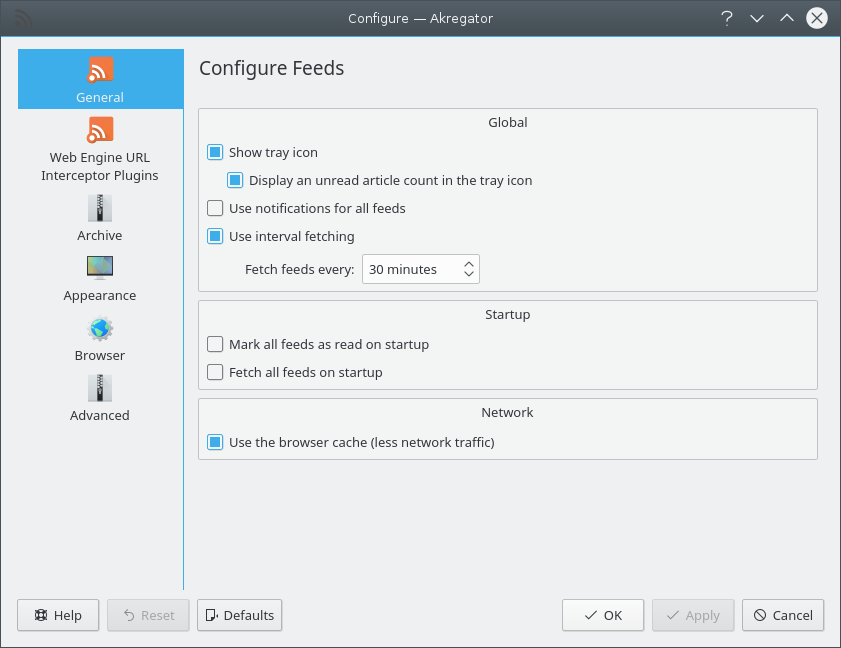This screenshot has height=648, width=841.
Task: Open the Advanced settings icon
Action: [100, 388]
